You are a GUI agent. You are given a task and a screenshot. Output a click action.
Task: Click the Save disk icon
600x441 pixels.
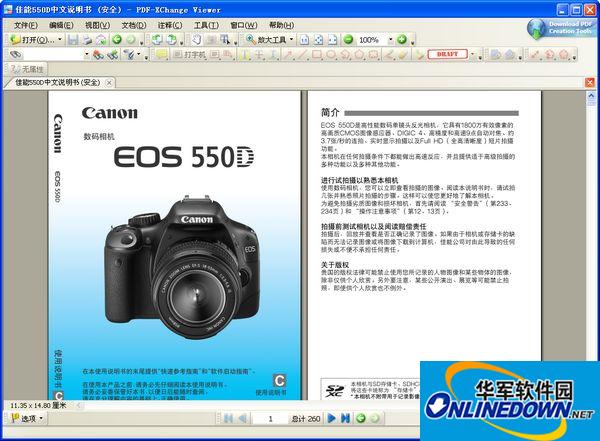73,39
